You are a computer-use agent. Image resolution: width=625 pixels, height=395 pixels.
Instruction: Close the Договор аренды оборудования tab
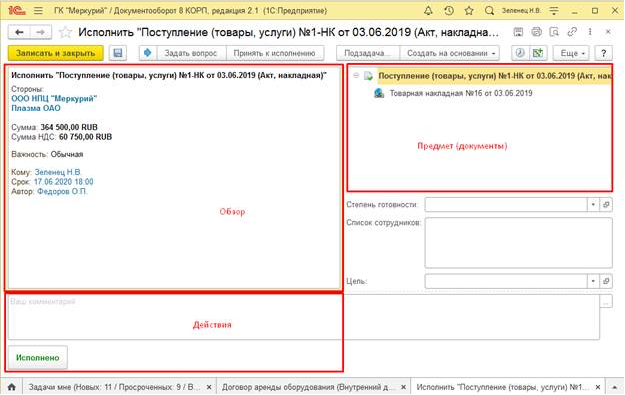click(403, 387)
